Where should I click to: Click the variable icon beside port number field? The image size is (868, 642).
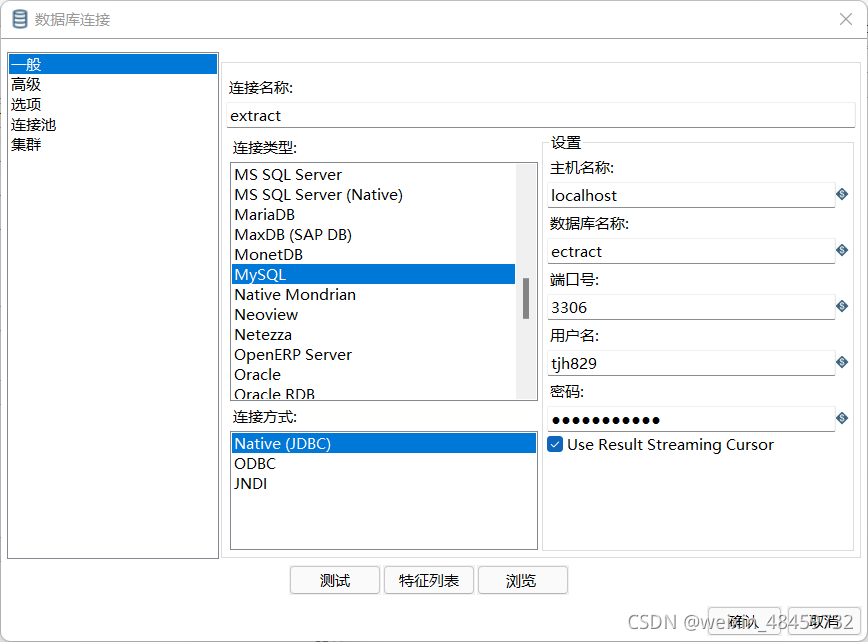coord(842,306)
